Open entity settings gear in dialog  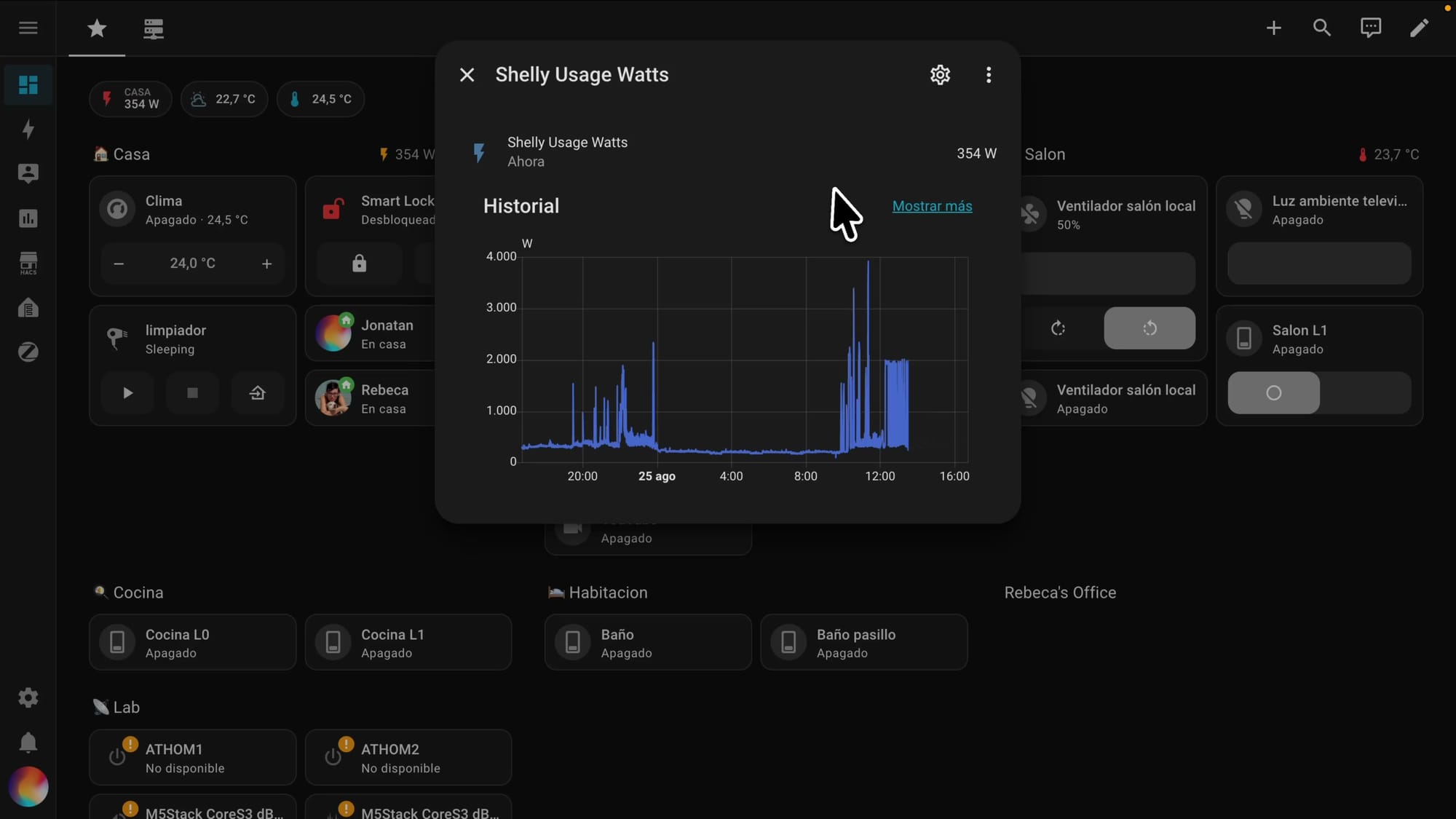click(x=940, y=74)
